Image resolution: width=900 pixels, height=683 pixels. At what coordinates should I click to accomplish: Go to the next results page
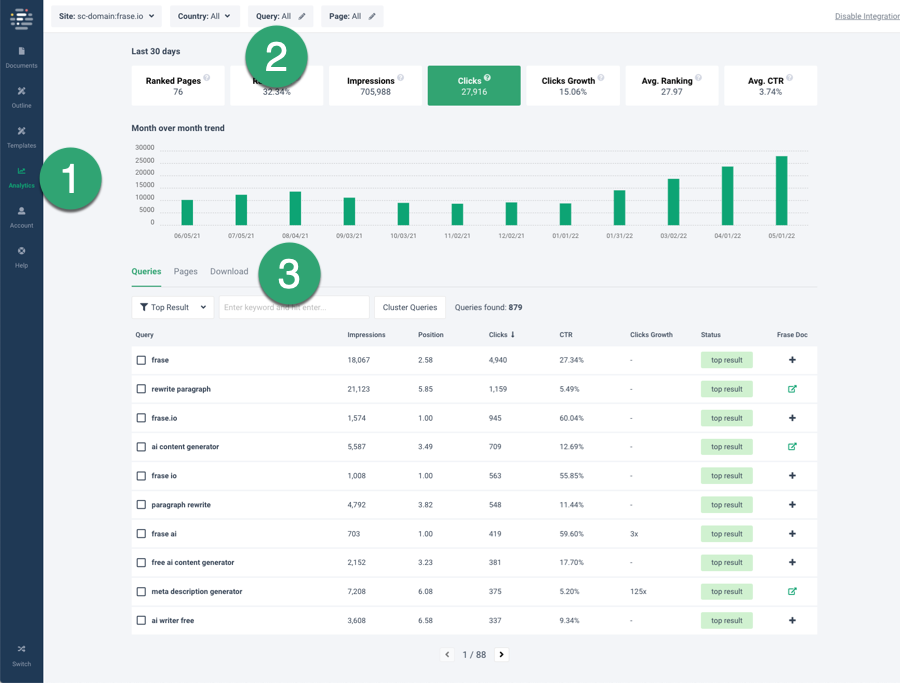point(501,654)
